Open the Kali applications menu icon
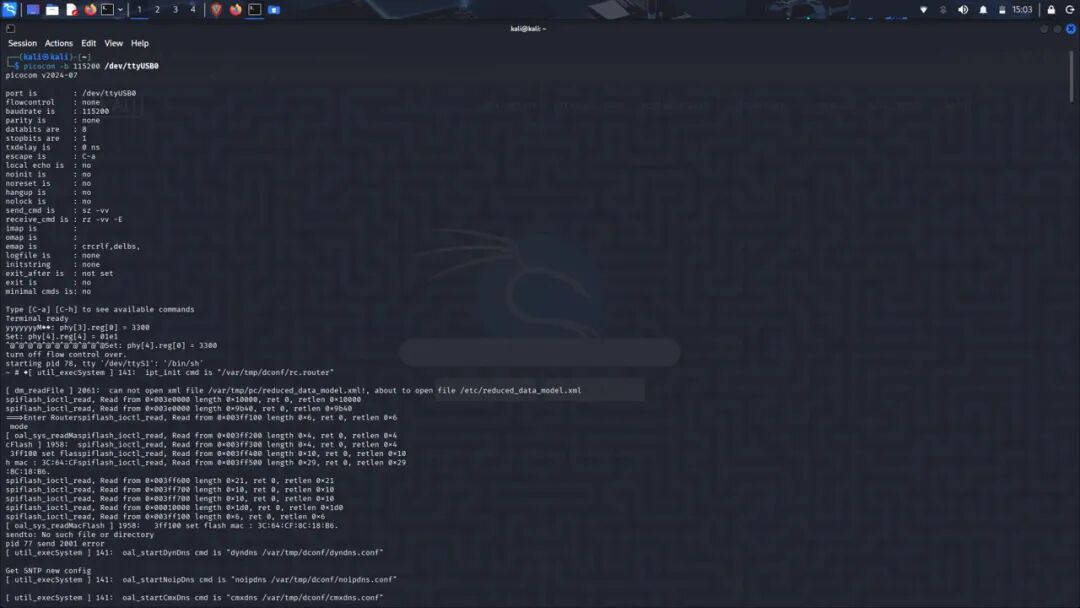 tap(9, 10)
